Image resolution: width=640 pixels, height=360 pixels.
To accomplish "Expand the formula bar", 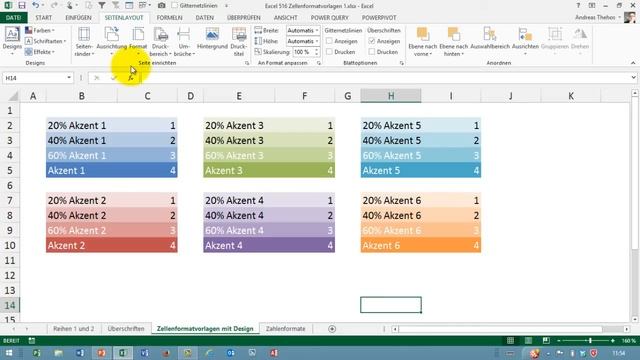I will pos(633,78).
